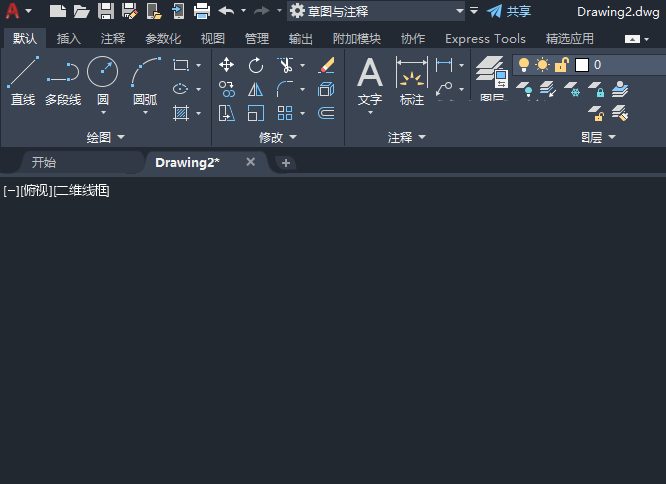Select the Fillet tool
The image size is (666, 484).
285,89
